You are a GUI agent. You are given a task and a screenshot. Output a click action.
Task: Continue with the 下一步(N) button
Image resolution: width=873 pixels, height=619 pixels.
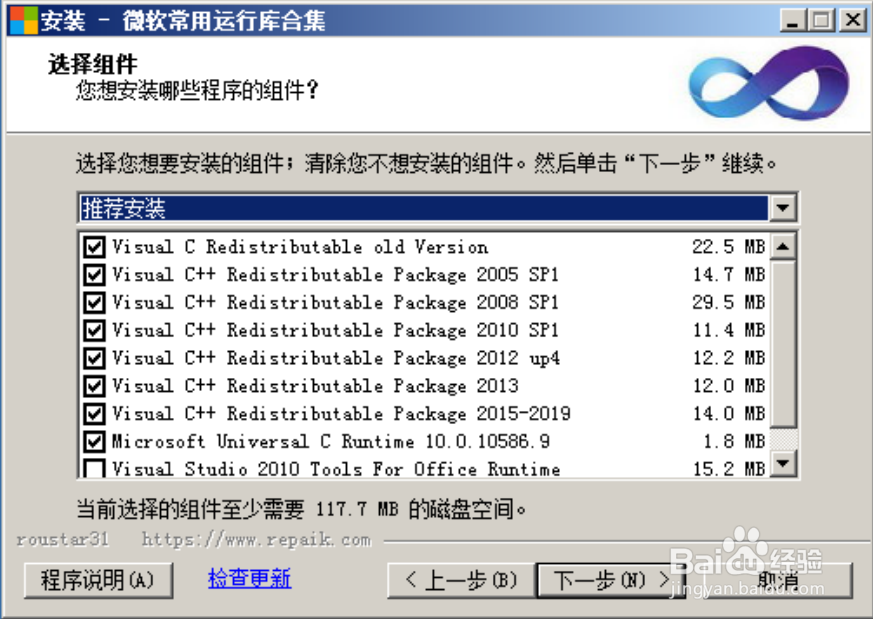point(611,580)
